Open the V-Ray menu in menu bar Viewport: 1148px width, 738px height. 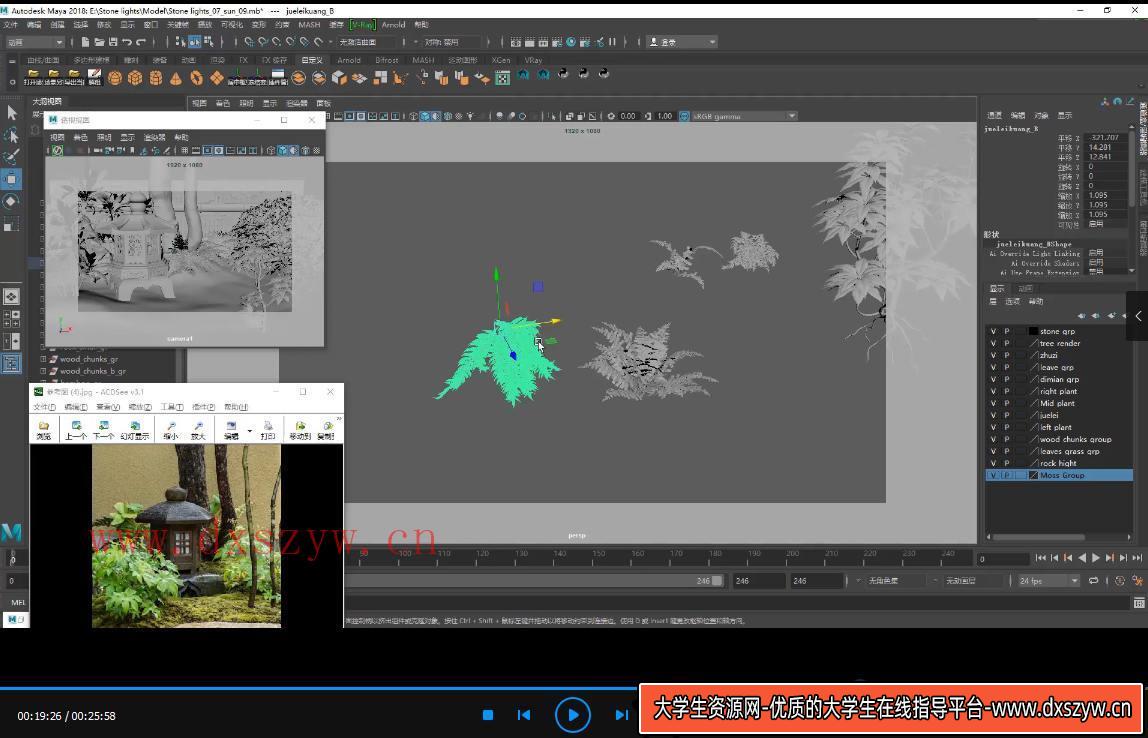pyautogui.click(x=362, y=24)
